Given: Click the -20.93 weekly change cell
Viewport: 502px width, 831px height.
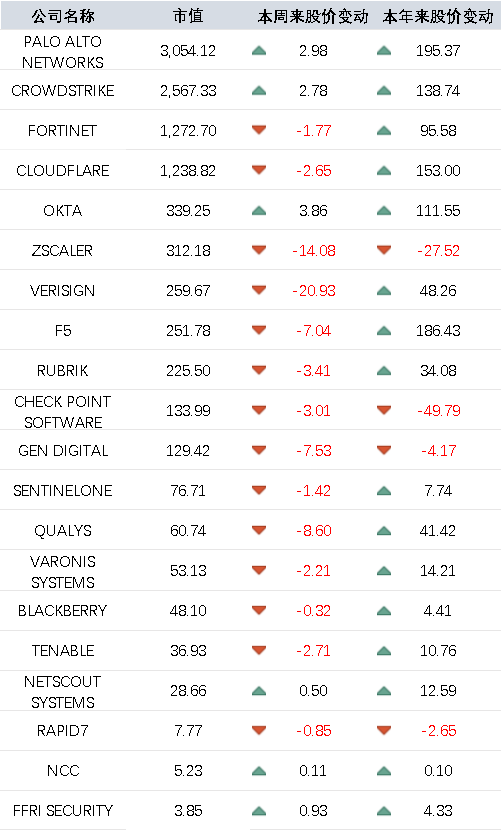Looking at the screenshot, I should pyautogui.click(x=314, y=290).
